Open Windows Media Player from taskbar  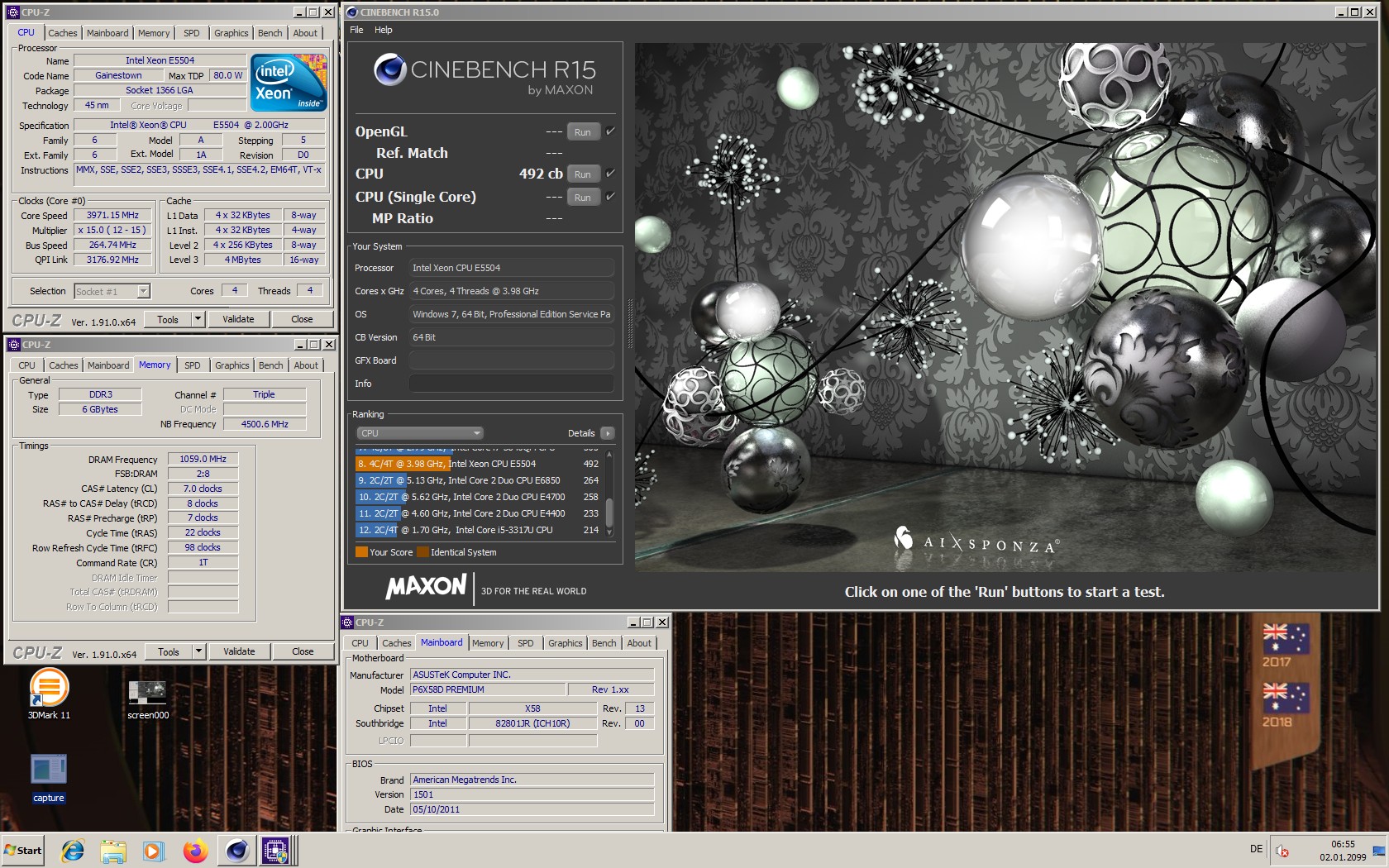pyautogui.click(x=153, y=851)
